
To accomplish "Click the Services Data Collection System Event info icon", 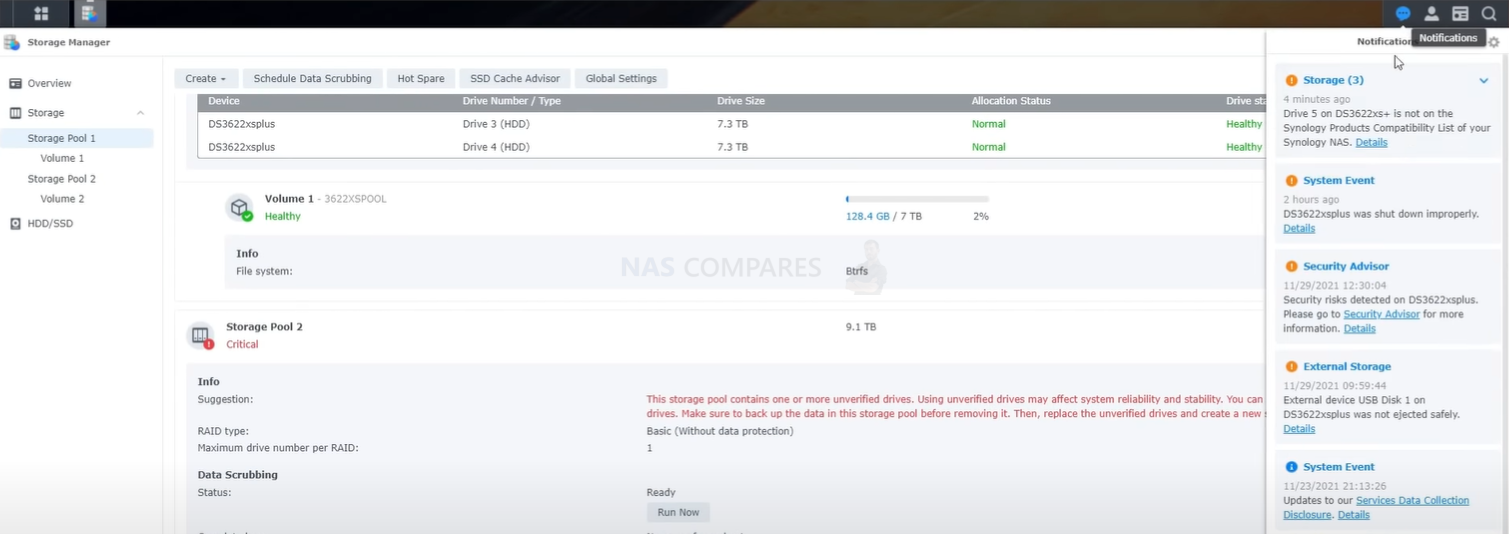I will point(1291,467).
